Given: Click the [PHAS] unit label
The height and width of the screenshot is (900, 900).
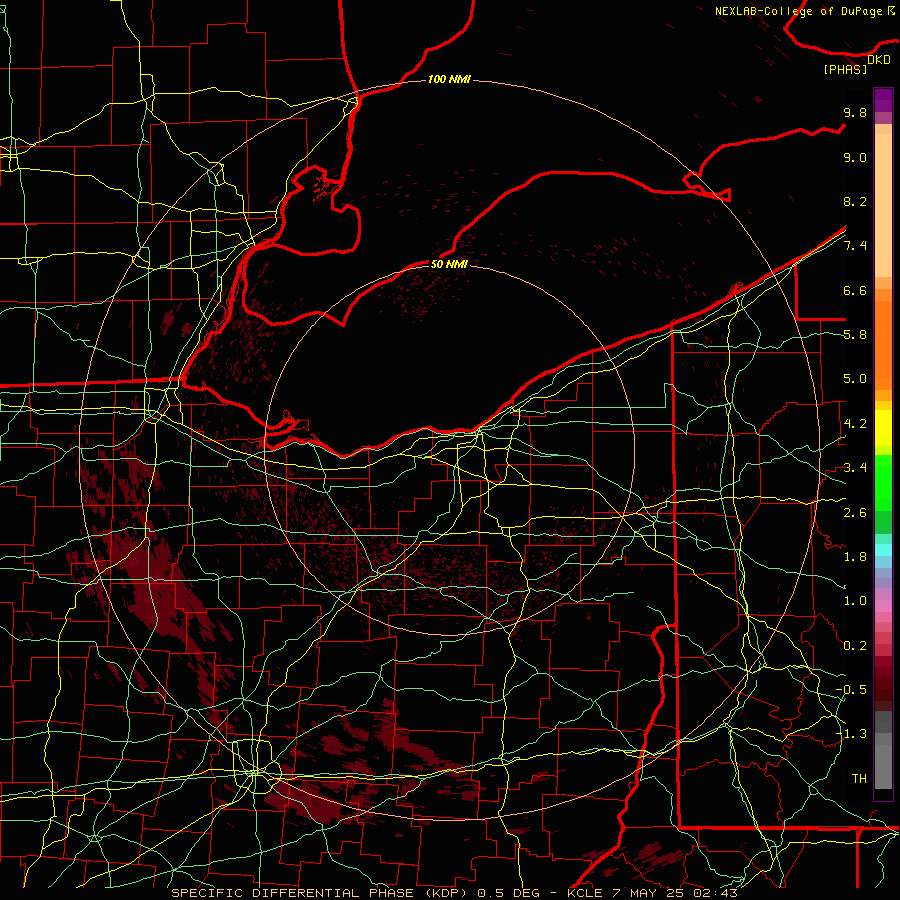Looking at the screenshot, I should click(845, 69).
